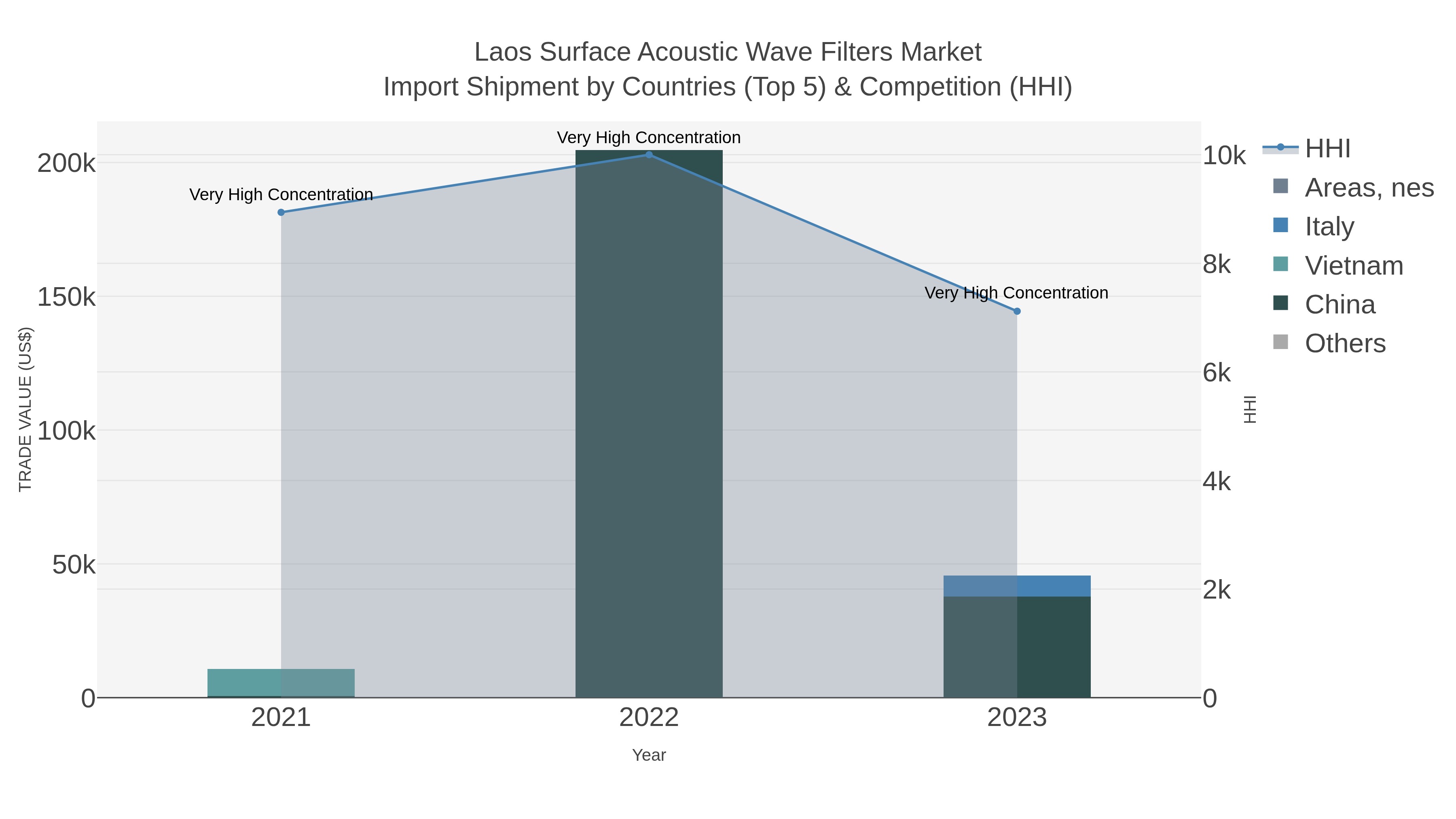Click the 8k HHI axis tick
Viewport: 1456px width, 819px height.
tap(1216, 265)
